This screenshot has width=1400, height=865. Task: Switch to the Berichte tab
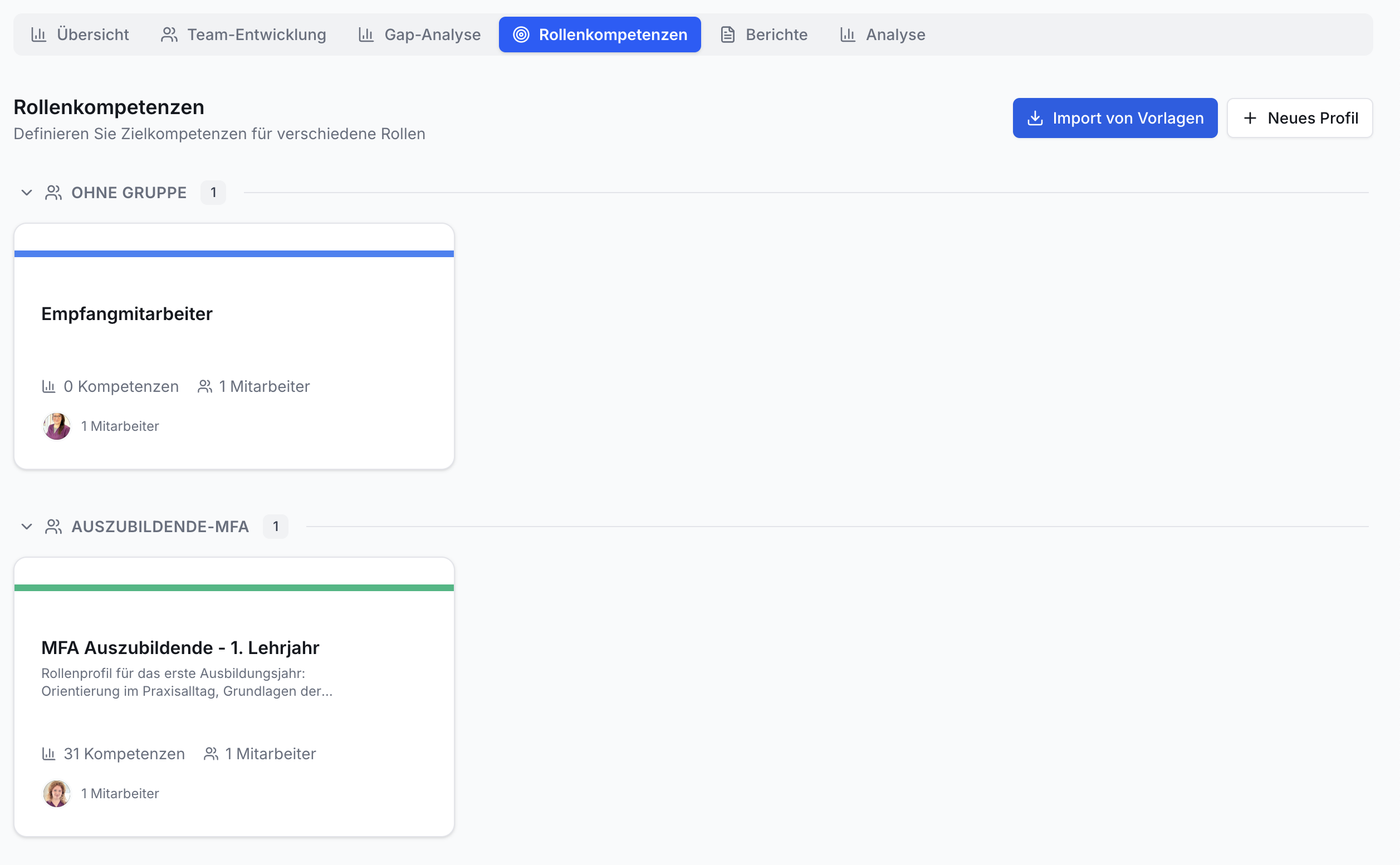click(763, 35)
